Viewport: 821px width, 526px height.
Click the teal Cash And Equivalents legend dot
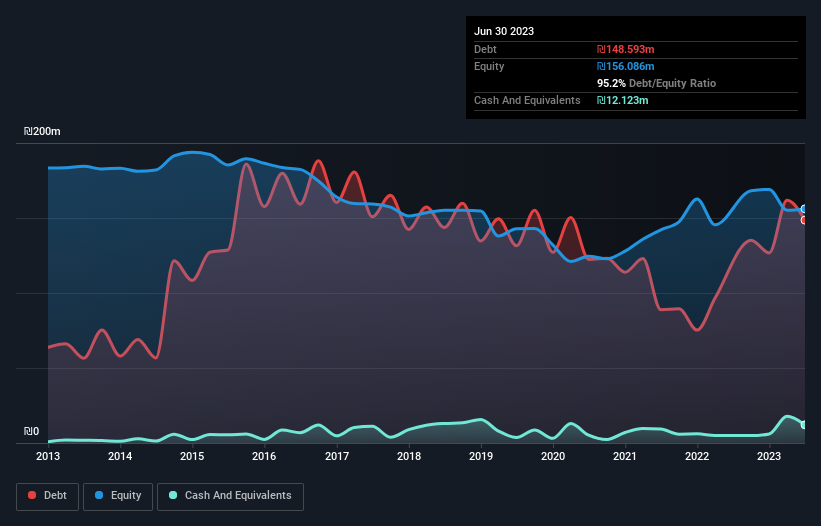pos(173,495)
